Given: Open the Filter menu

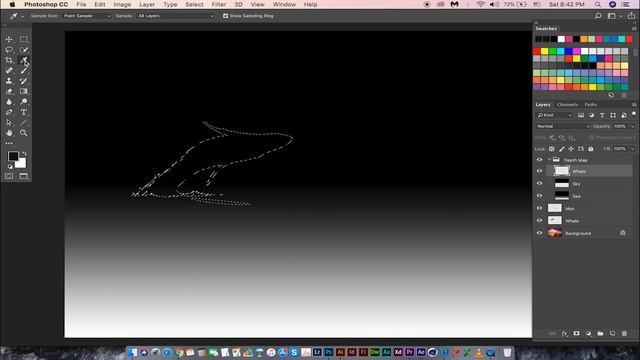Looking at the screenshot, I should pyautogui.click(x=219, y=4).
